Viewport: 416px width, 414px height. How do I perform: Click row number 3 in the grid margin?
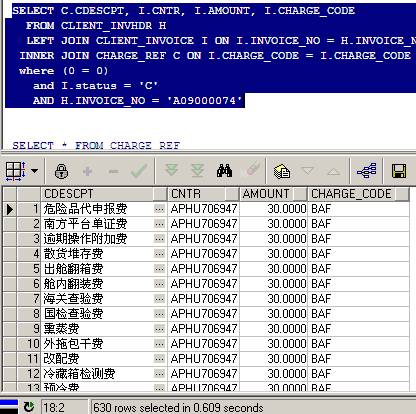(29, 239)
